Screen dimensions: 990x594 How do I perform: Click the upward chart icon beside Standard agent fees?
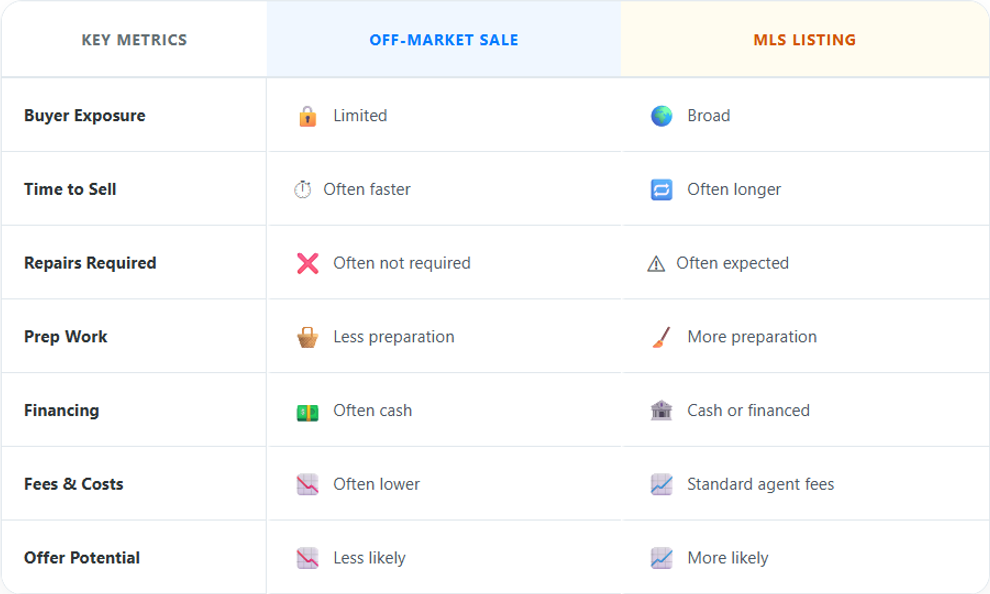661,485
